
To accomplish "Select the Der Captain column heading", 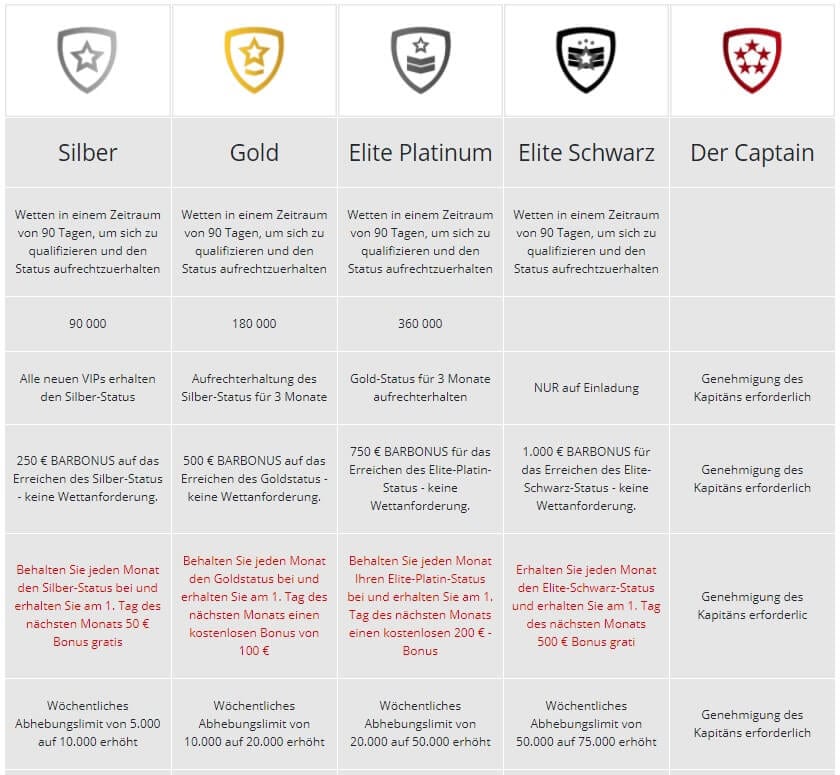I will (x=752, y=153).
